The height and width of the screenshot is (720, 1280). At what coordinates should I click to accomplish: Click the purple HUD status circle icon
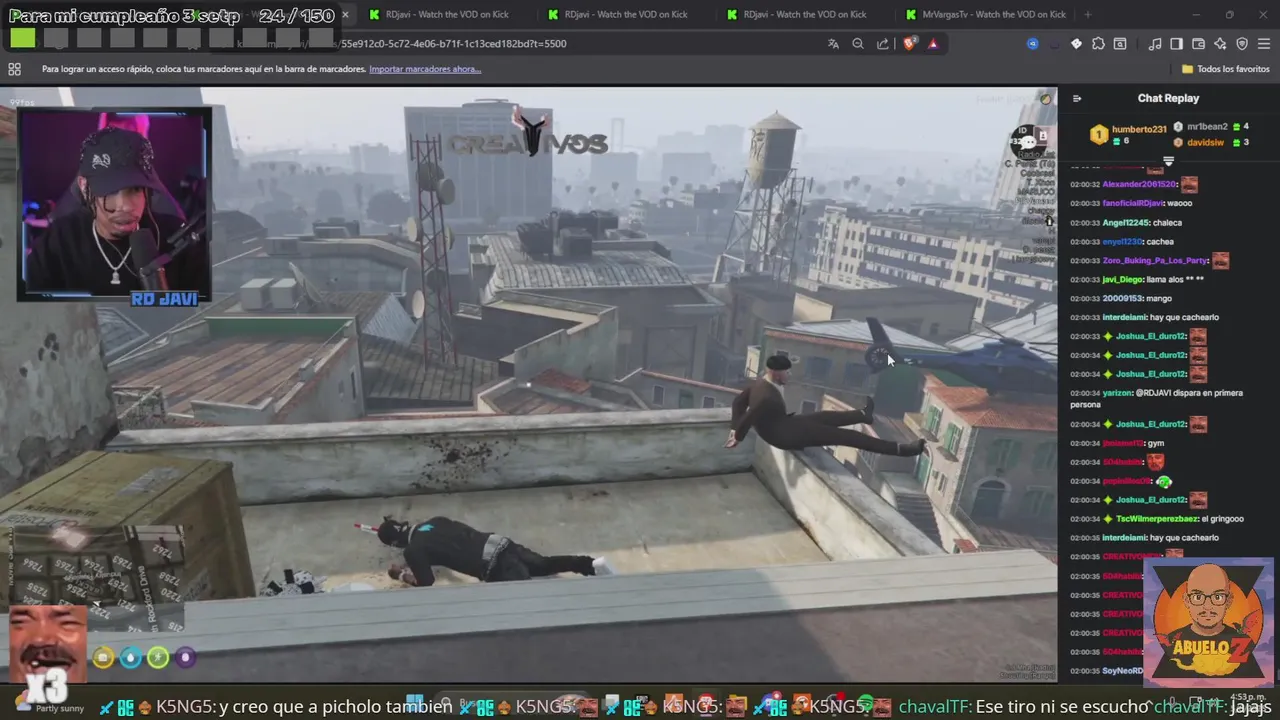(185, 657)
